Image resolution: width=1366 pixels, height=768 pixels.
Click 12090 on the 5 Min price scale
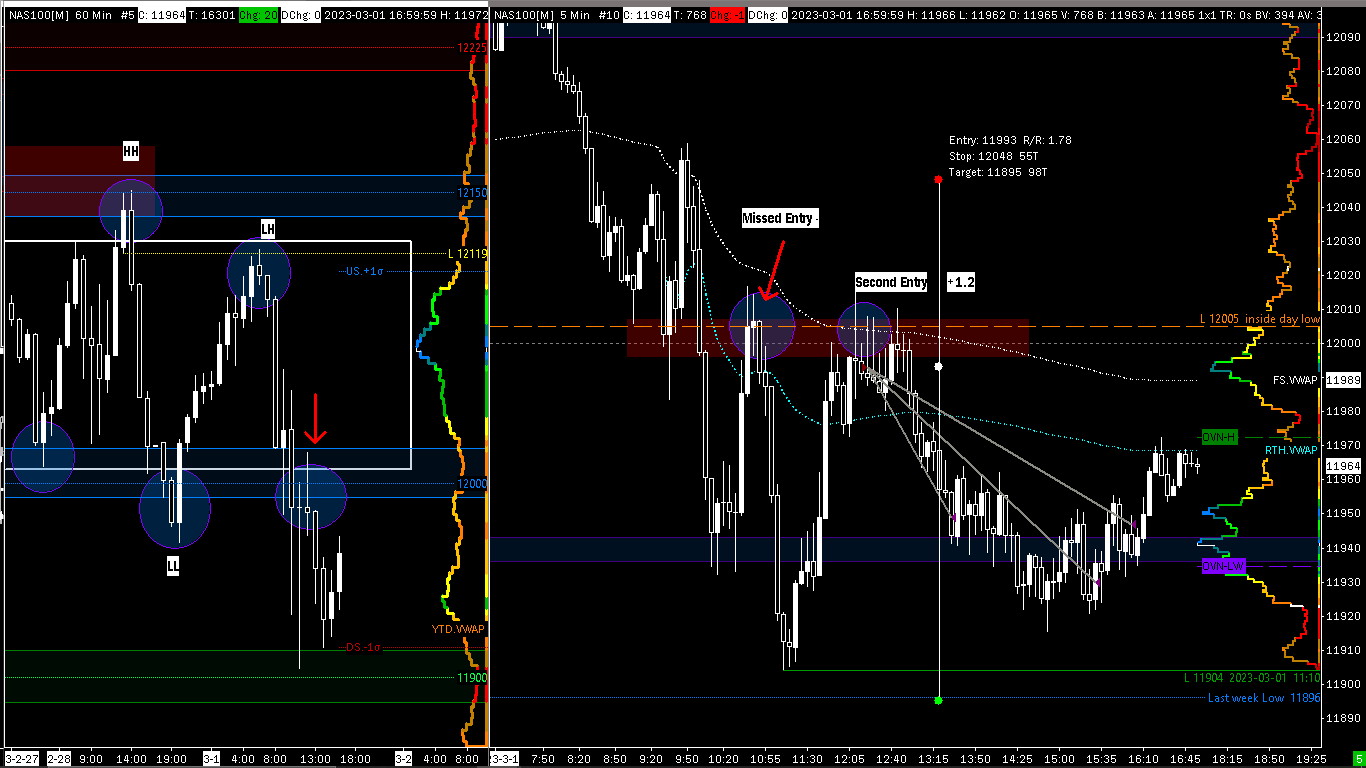1342,38
